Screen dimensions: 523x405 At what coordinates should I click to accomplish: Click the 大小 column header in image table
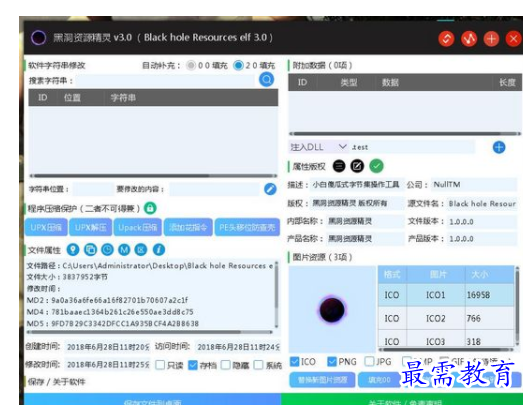(480, 275)
